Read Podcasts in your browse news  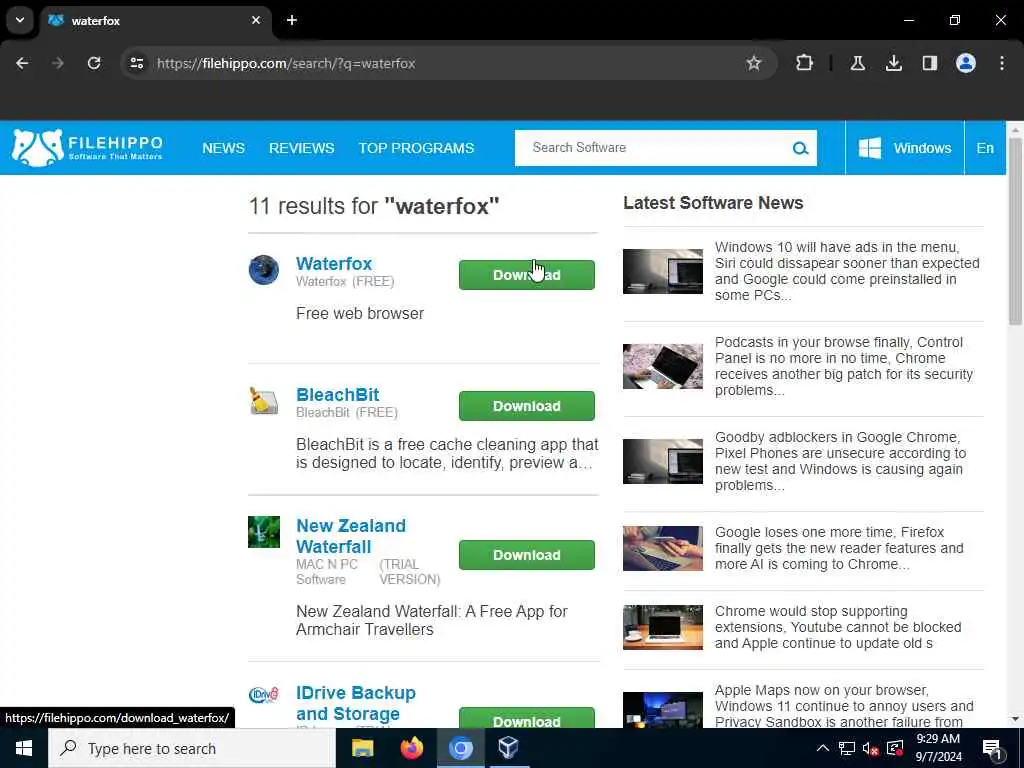point(844,366)
